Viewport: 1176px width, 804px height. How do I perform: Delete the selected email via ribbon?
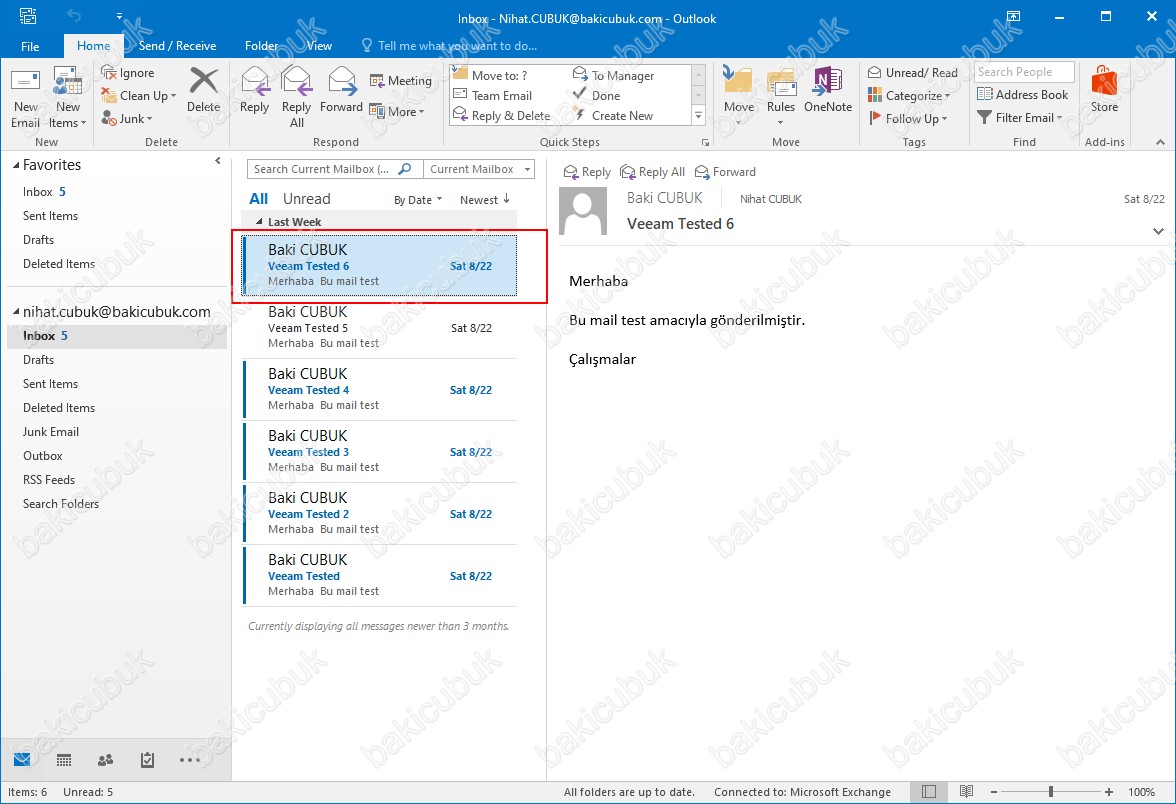(x=203, y=90)
